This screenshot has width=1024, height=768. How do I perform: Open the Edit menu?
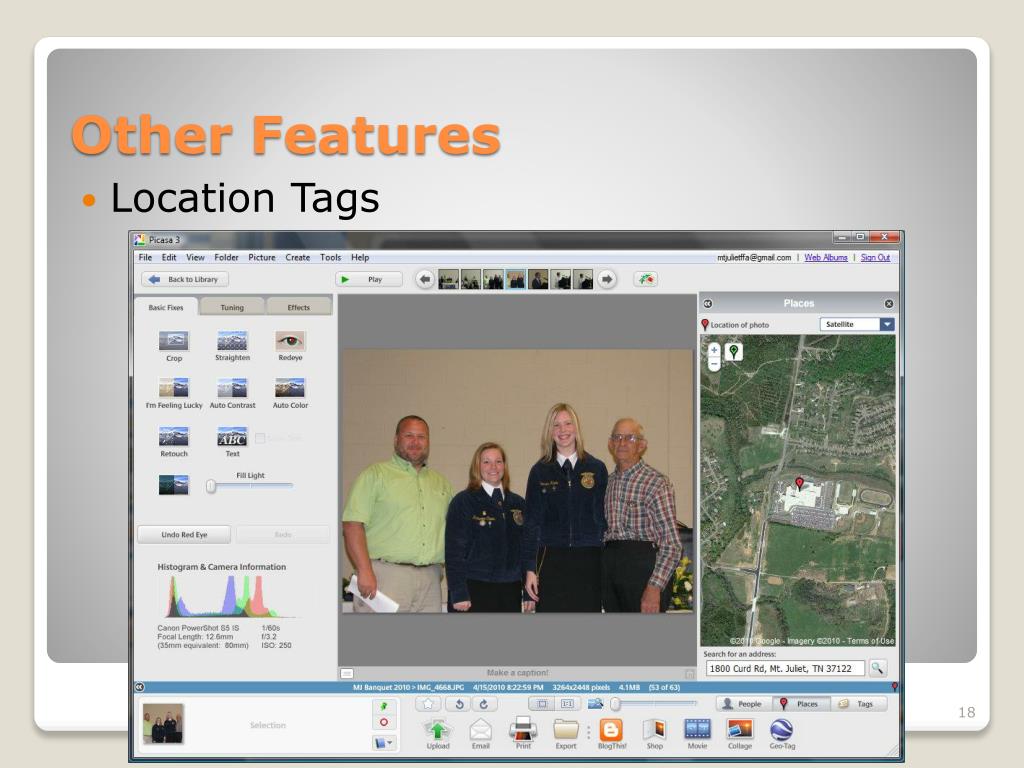pyautogui.click(x=169, y=257)
